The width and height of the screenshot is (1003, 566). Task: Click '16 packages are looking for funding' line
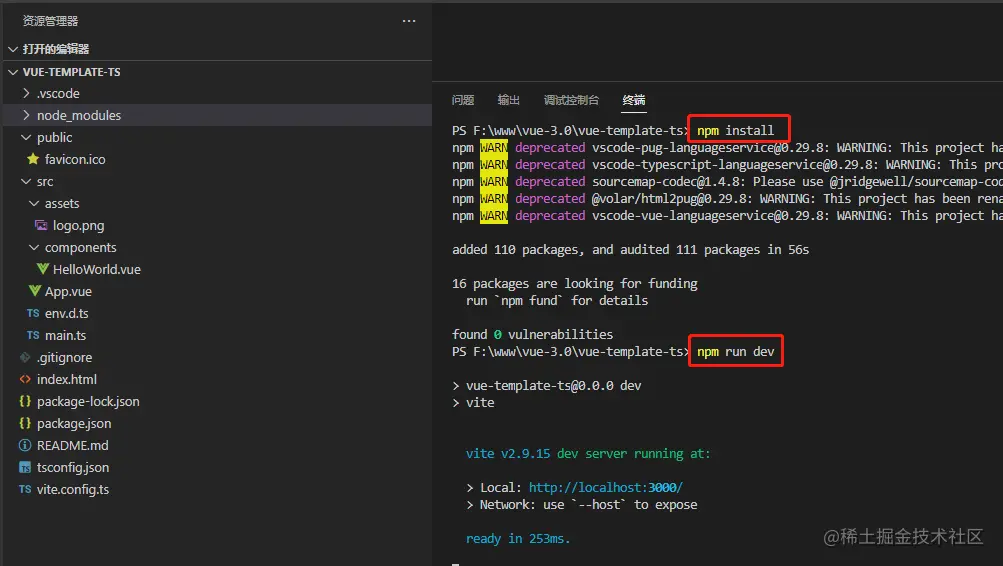[x=574, y=283]
